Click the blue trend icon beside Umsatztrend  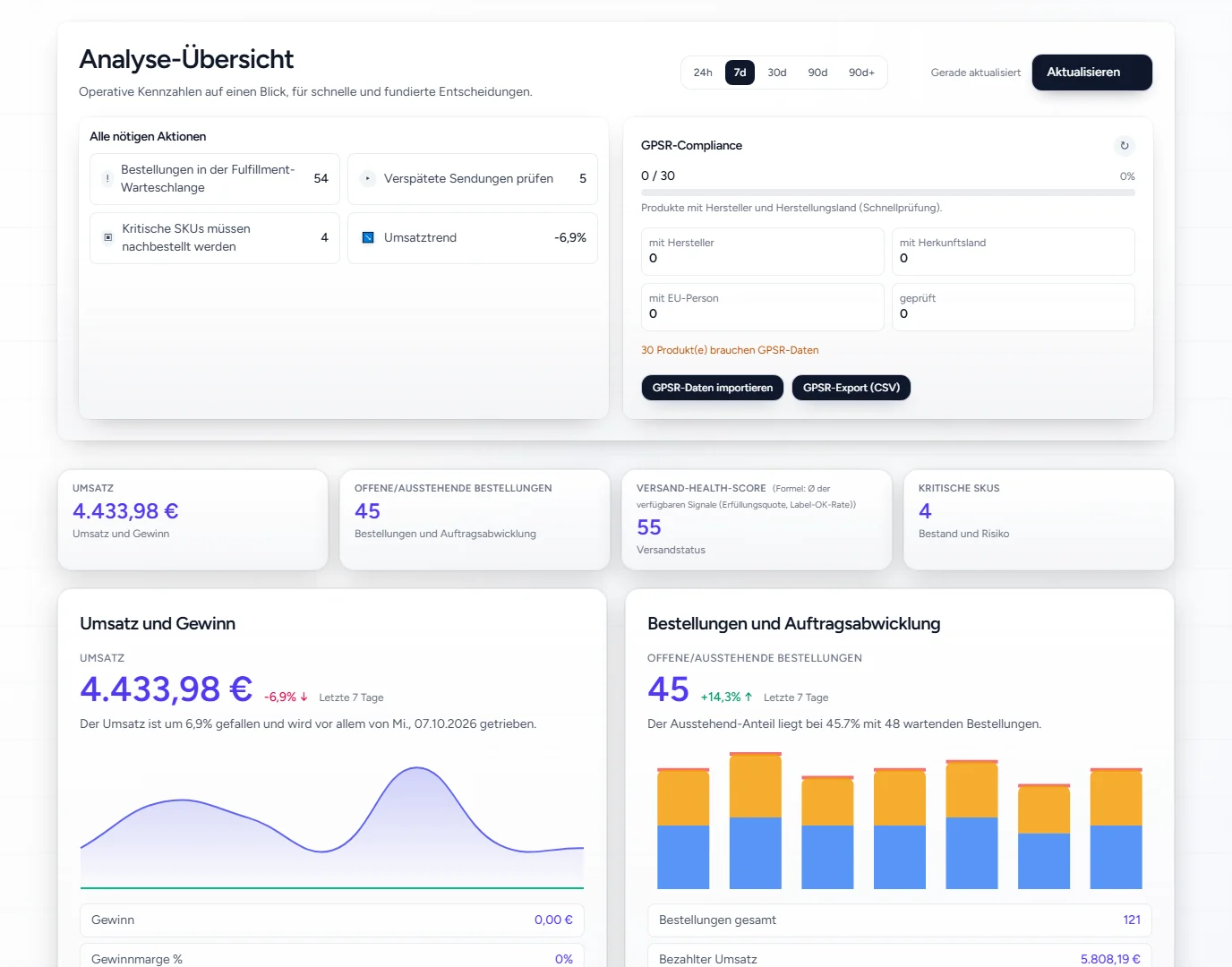click(368, 237)
